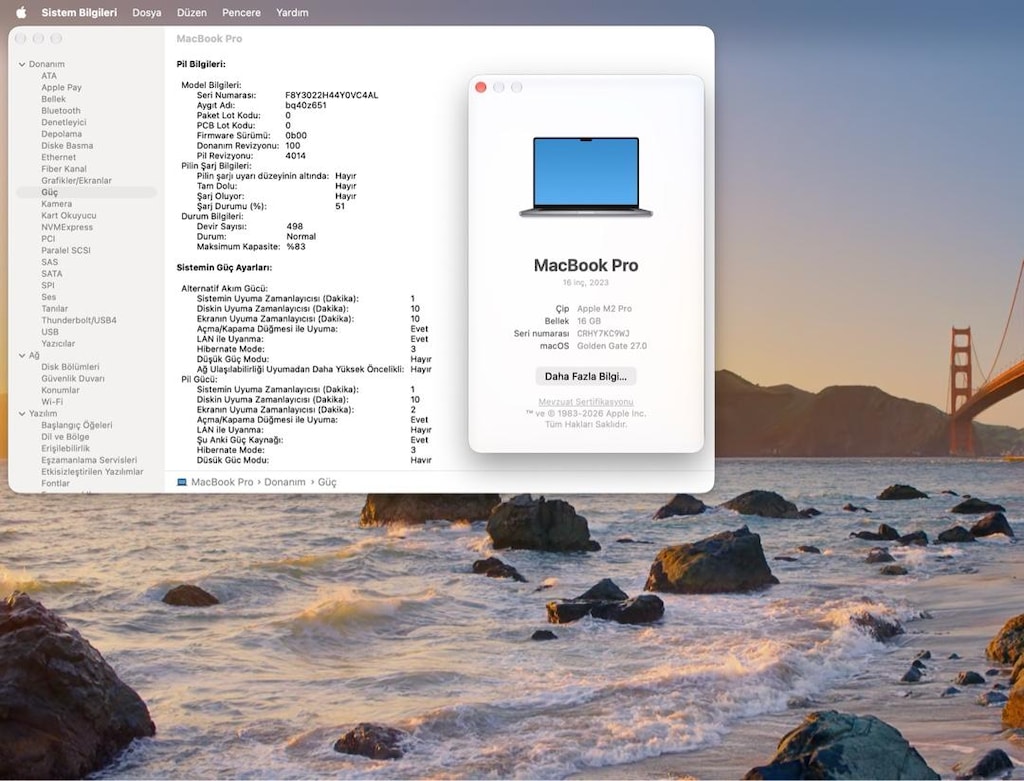Select Kart Okuyucu in the sidebar
The width and height of the screenshot is (1024, 781).
(x=69, y=215)
